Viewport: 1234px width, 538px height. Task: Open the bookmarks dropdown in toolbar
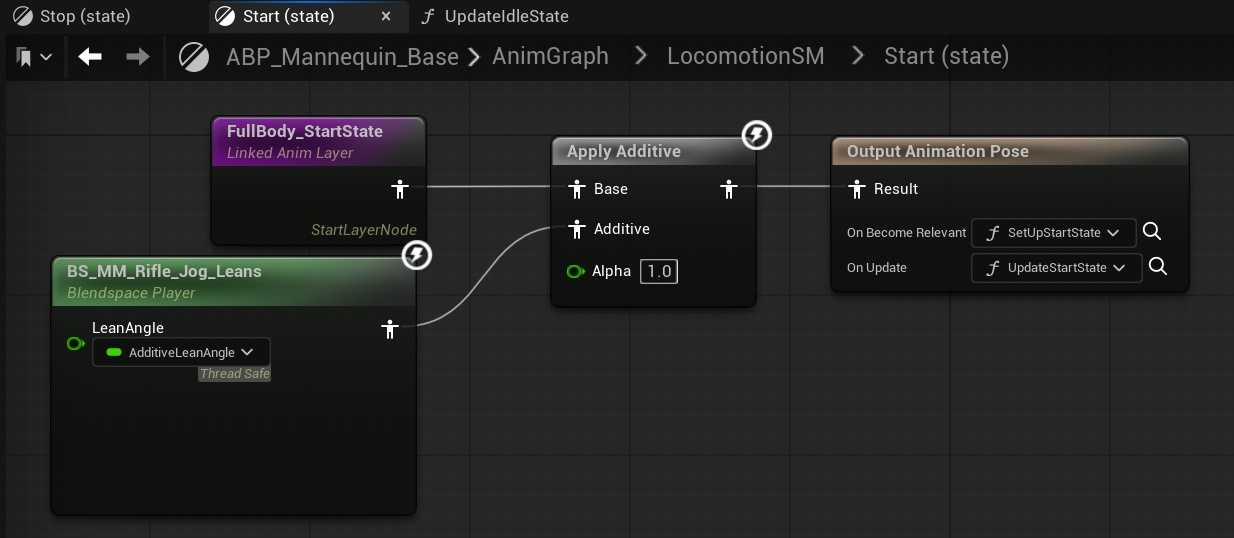34,57
